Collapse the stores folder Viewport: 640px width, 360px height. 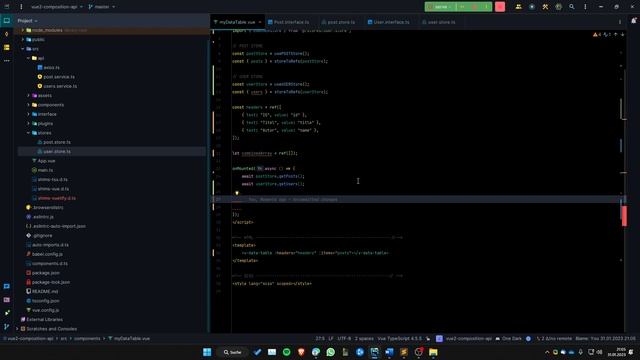point(29,133)
